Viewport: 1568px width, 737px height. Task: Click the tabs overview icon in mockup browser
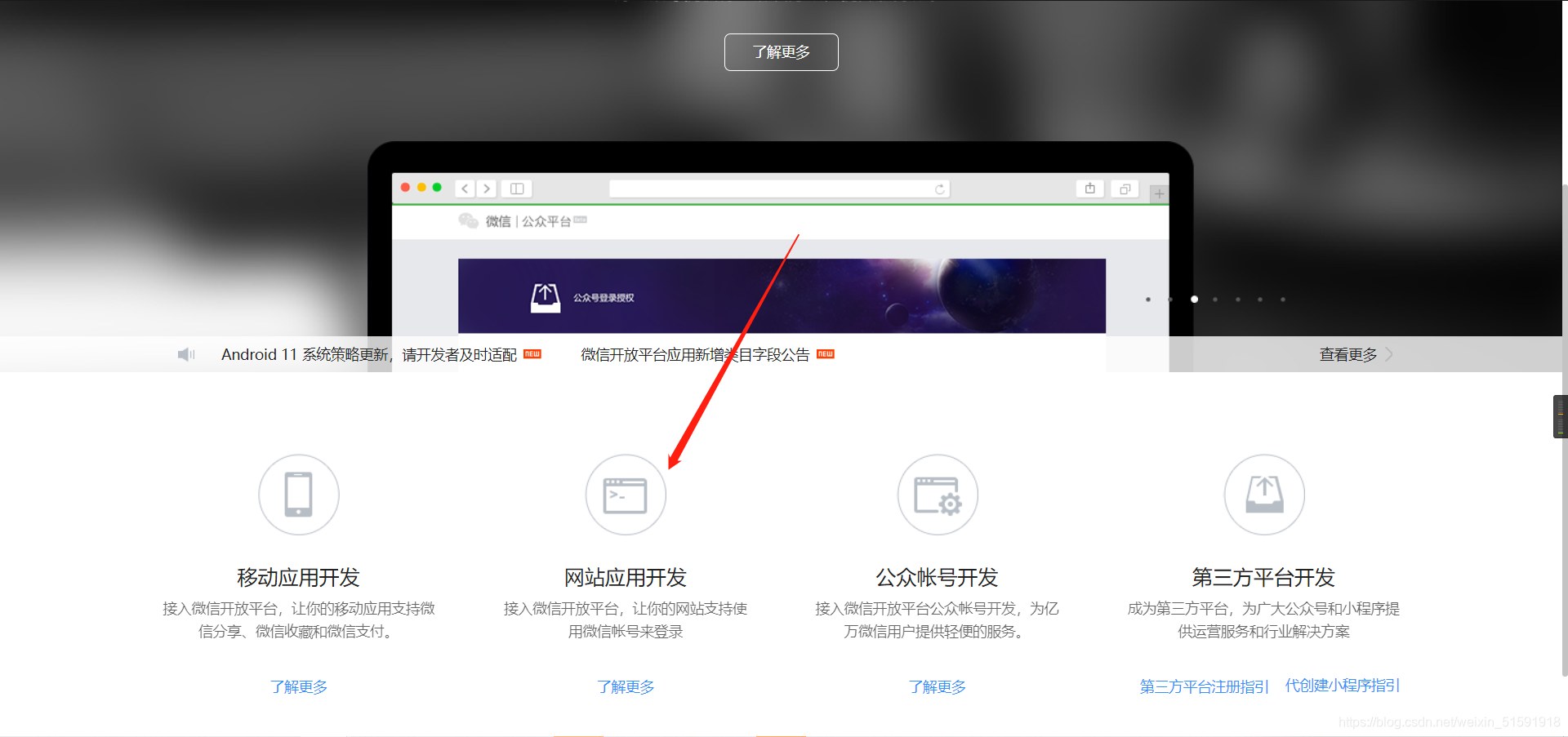1125,189
